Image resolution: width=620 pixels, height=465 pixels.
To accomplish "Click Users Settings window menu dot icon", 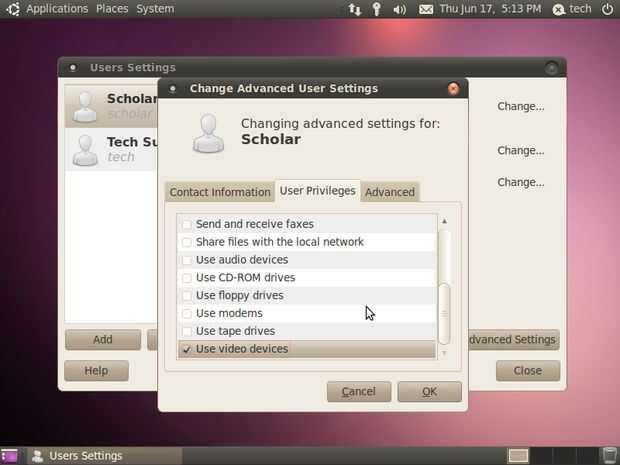I will pos(73,68).
